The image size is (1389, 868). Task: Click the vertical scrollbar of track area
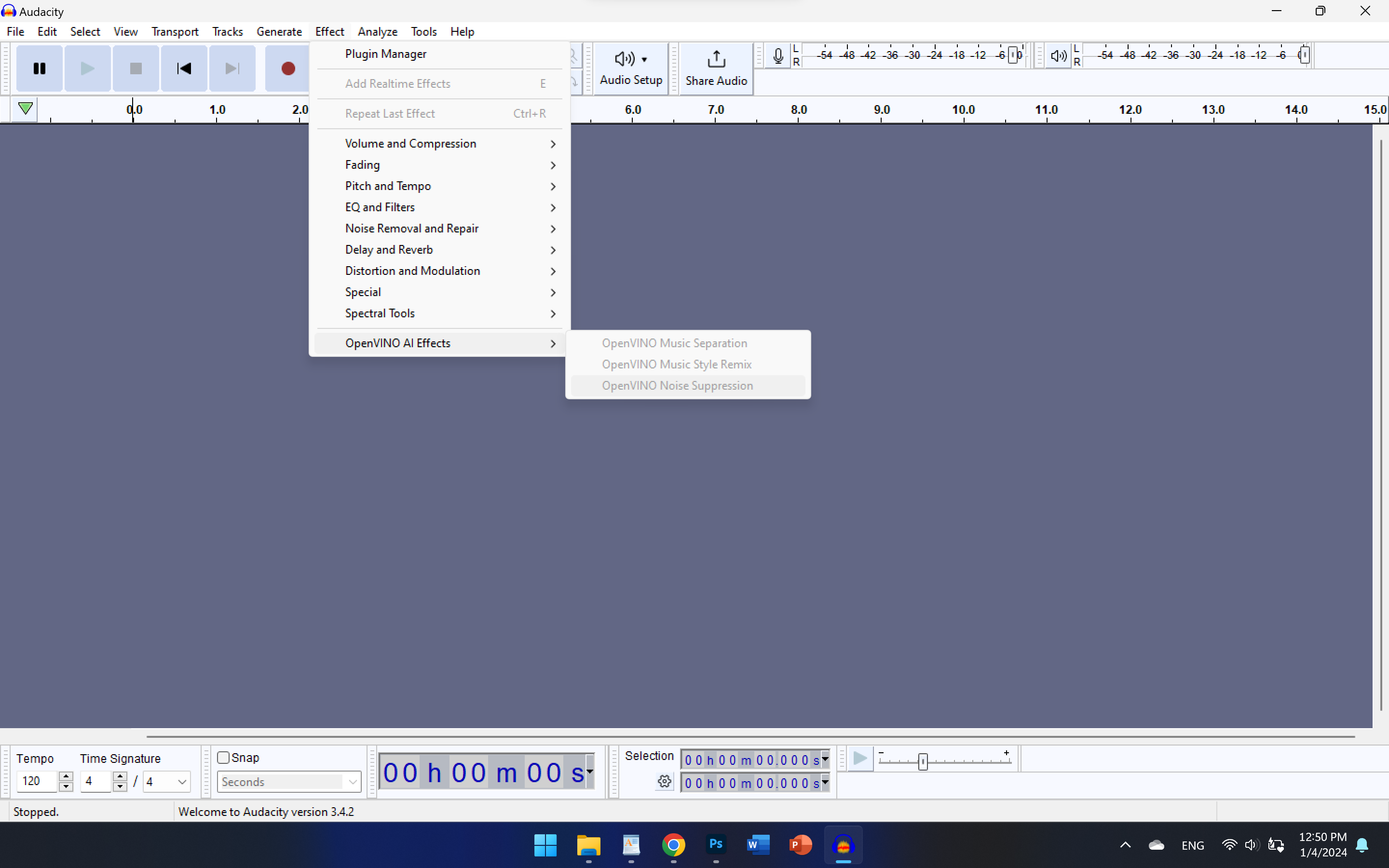tap(1380, 425)
